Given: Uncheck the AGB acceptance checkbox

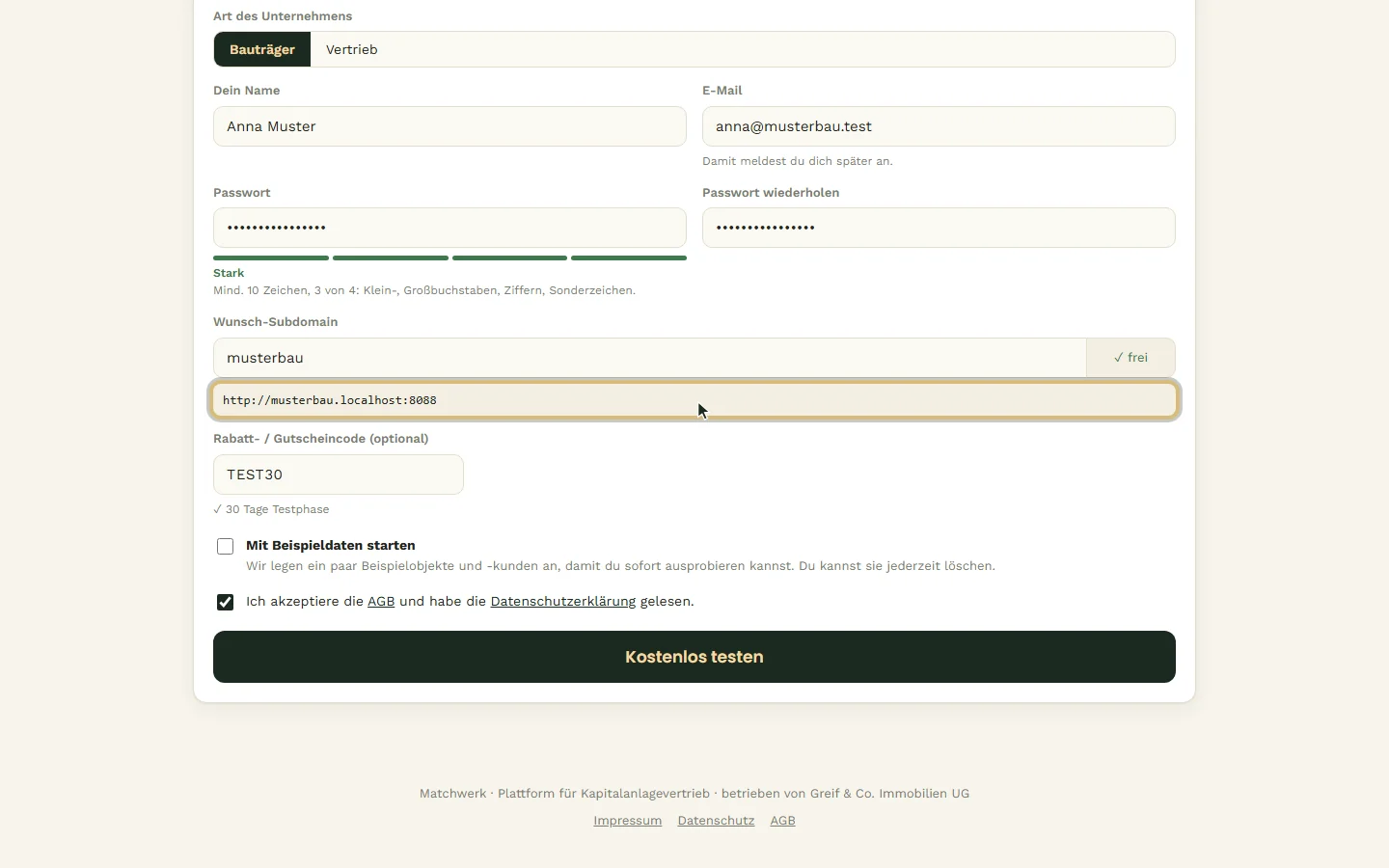Looking at the screenshot, I should point(225,602).
